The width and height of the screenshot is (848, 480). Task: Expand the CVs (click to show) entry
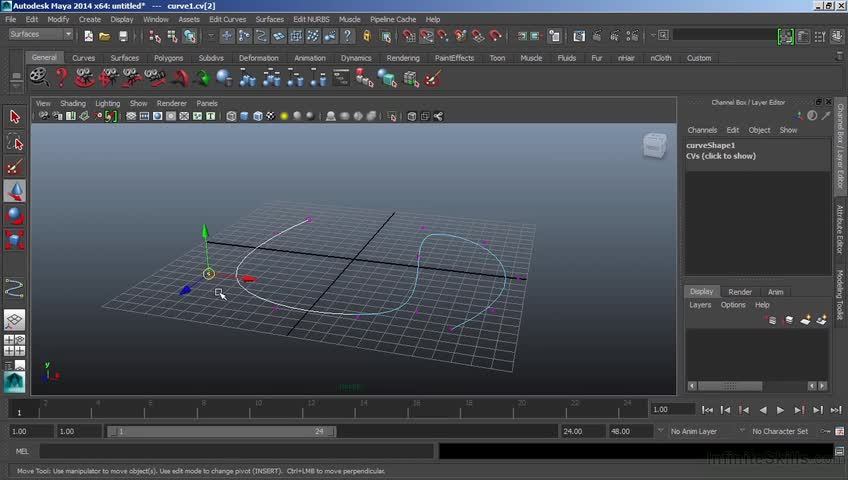(x=720, y=156)
